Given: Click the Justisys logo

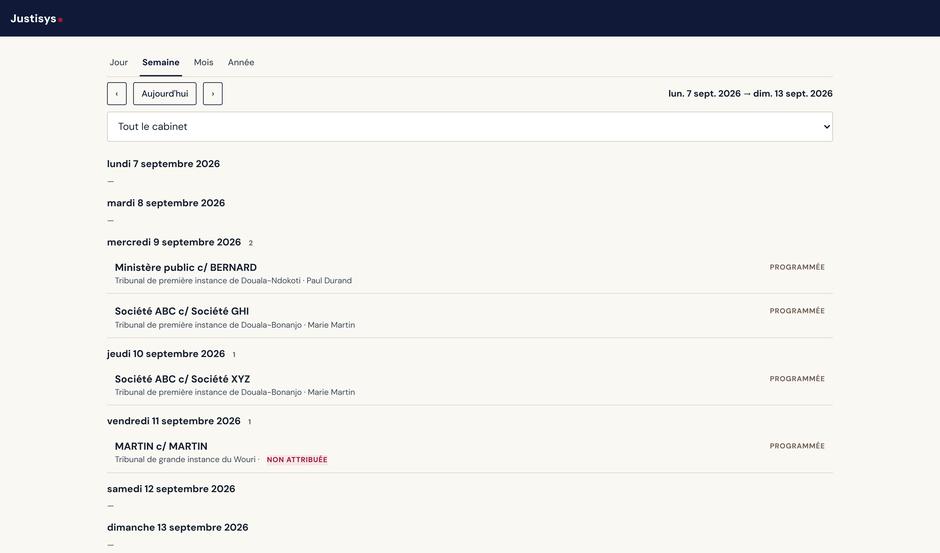Looking at the screenshot, I should (36, 19).
